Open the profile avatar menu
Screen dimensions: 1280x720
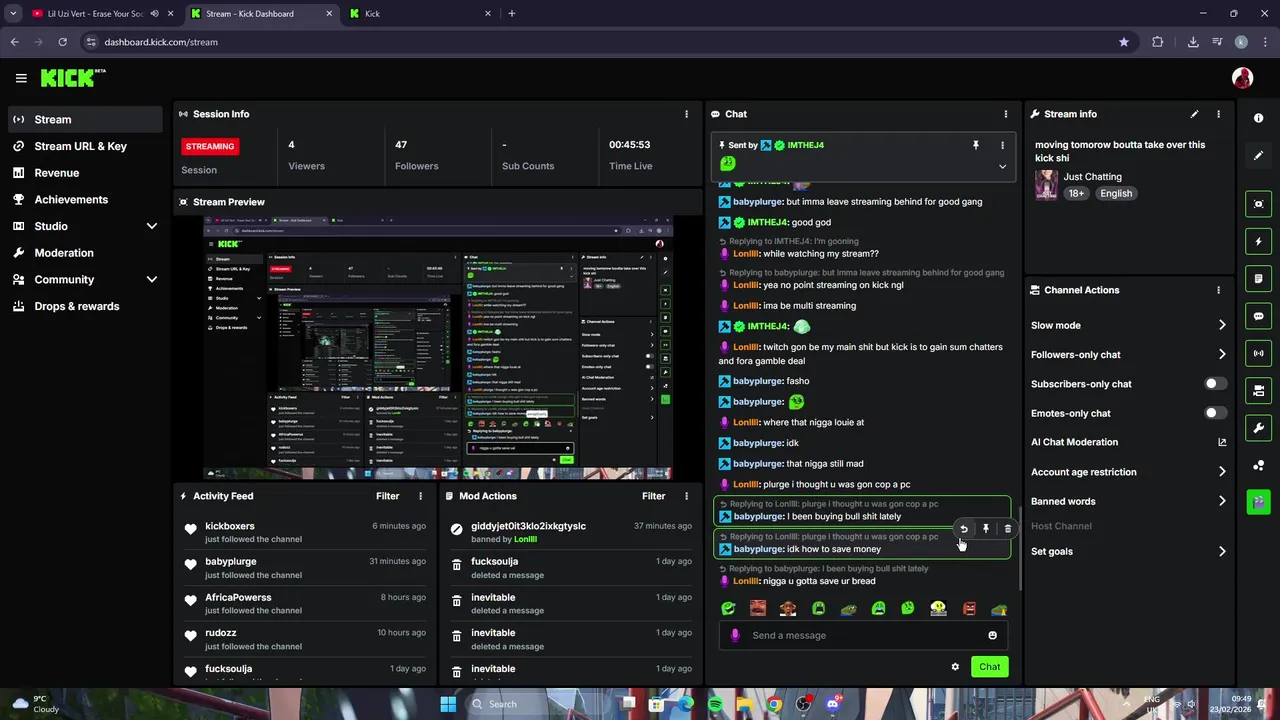pos(1242,78)
